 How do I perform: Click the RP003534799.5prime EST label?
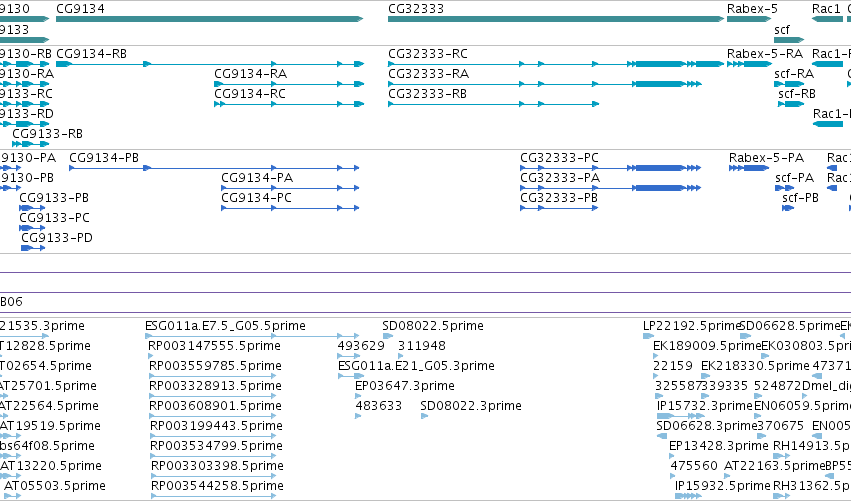coord(216,446)
